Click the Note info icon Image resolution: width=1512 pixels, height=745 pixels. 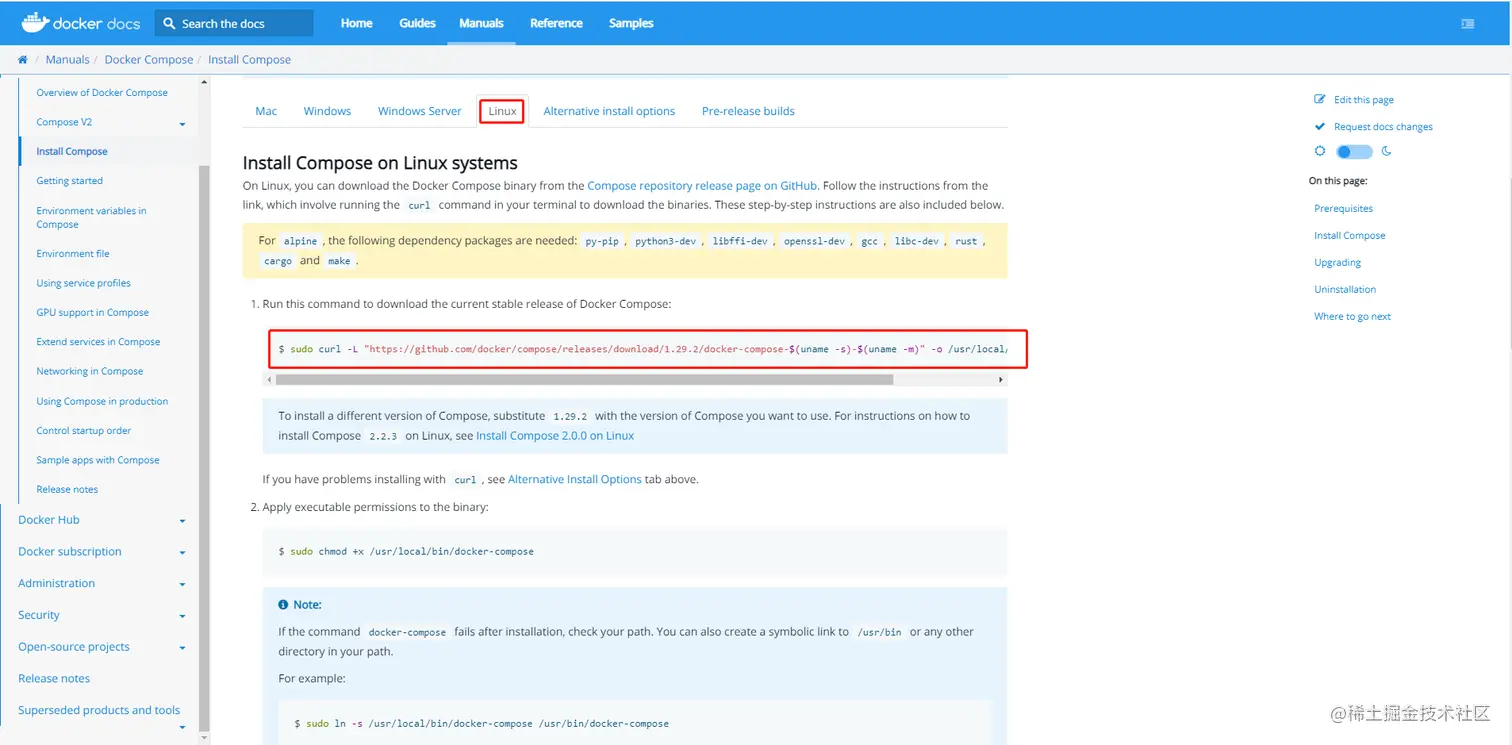pos(283,604)
